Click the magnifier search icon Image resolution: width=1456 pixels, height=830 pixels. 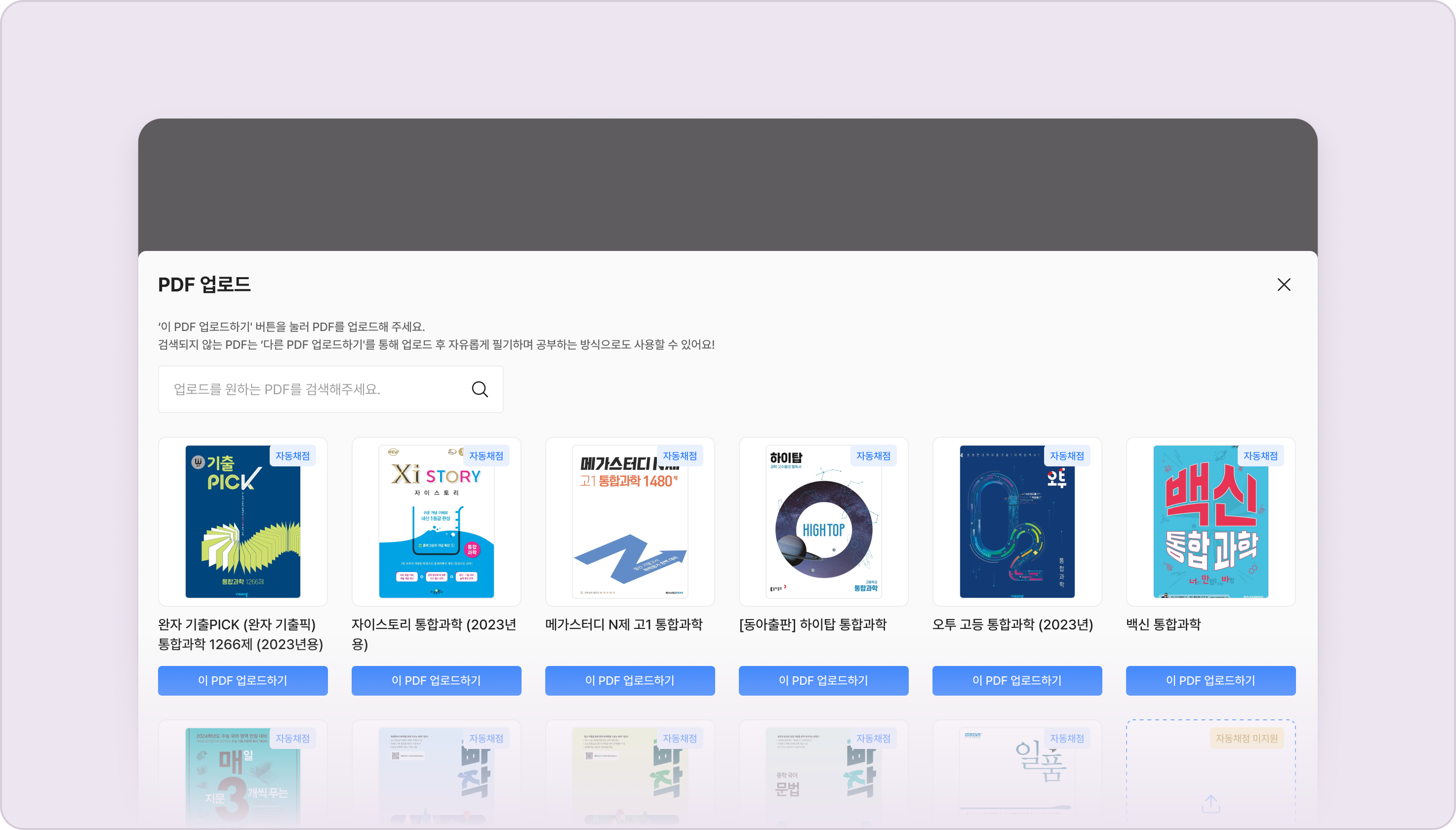pos(480,389)
